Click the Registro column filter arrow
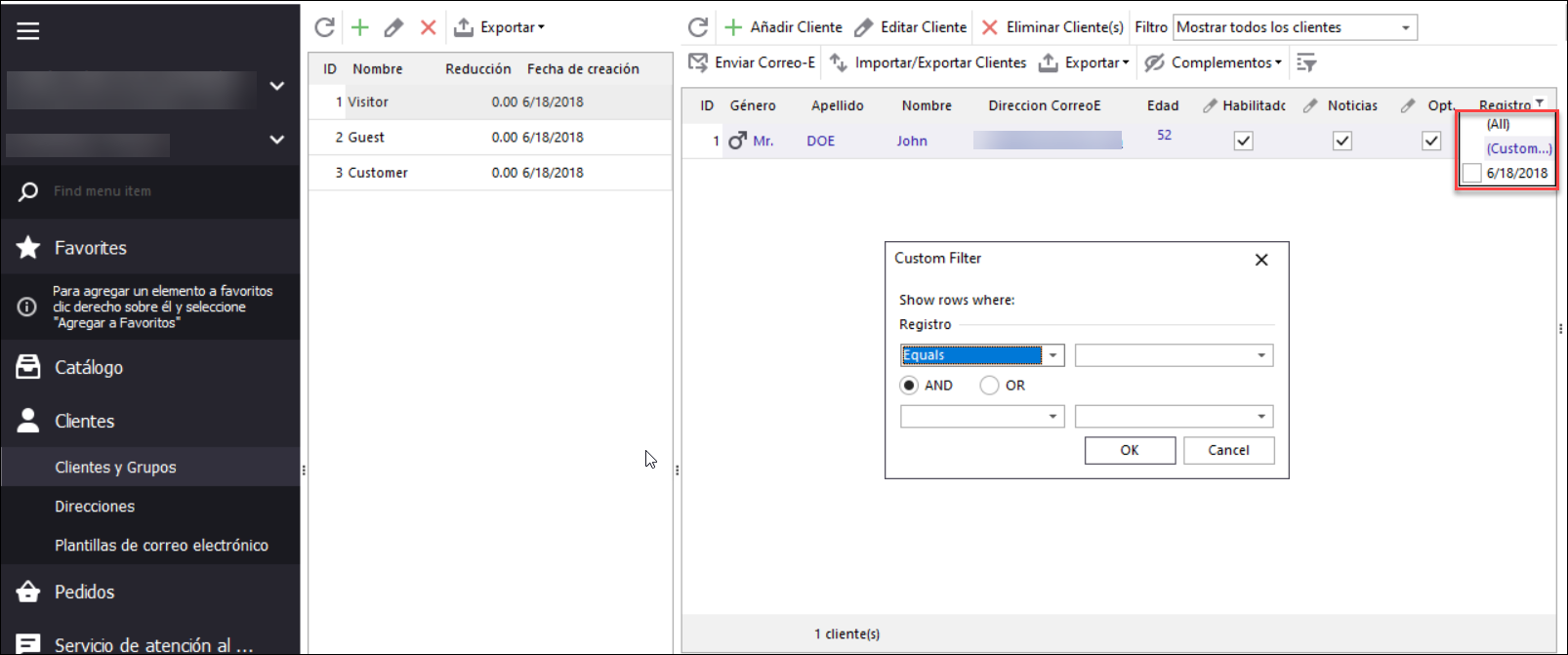This screenshot has height=655, width=1568. click(x=1540, y=102)
